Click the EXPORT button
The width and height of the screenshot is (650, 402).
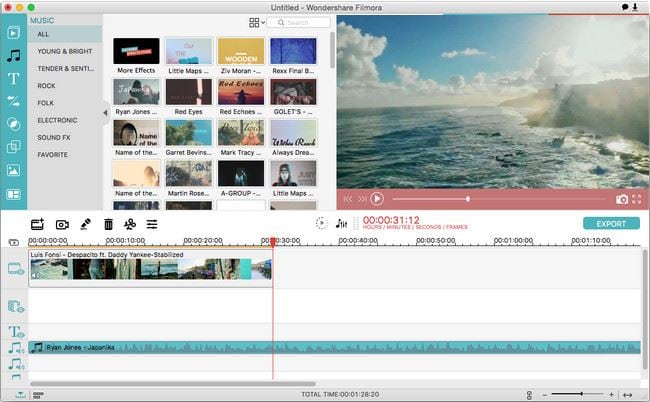(x=611, y=224)
